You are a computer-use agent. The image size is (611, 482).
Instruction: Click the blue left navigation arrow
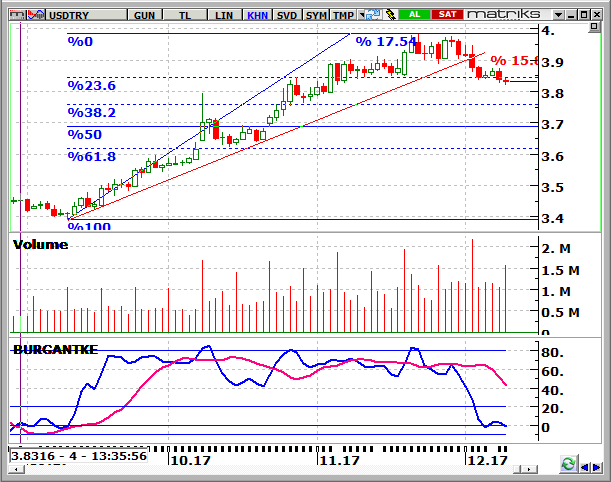click(x=584, y=467)
